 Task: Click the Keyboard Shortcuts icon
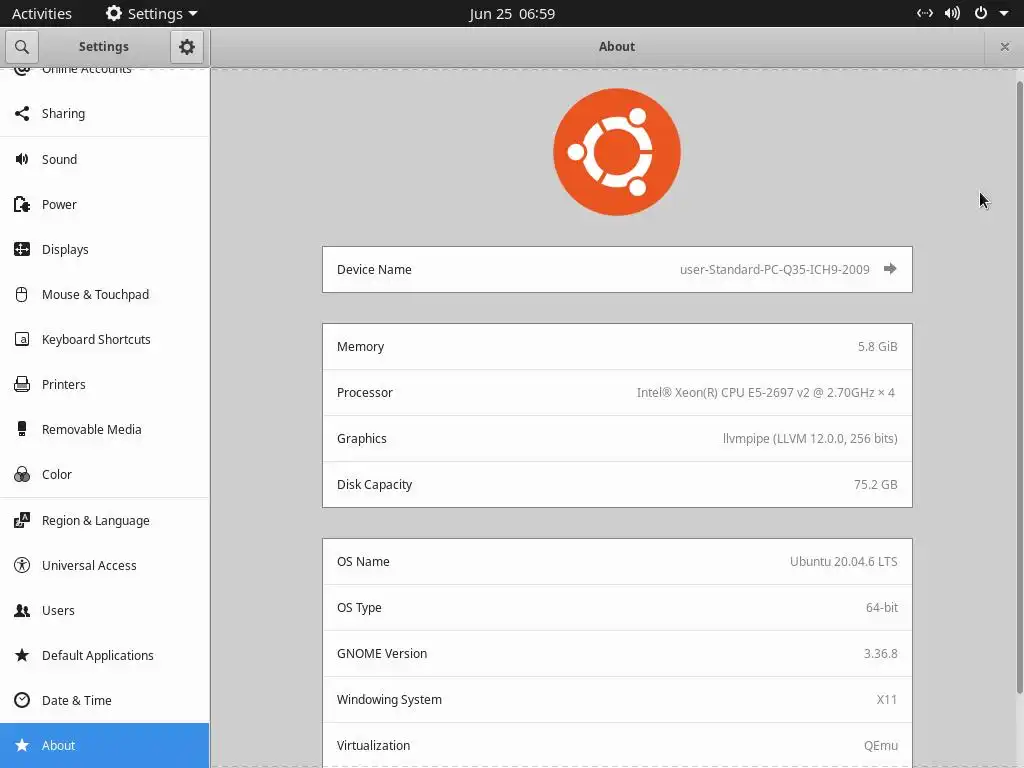point(22,340)
